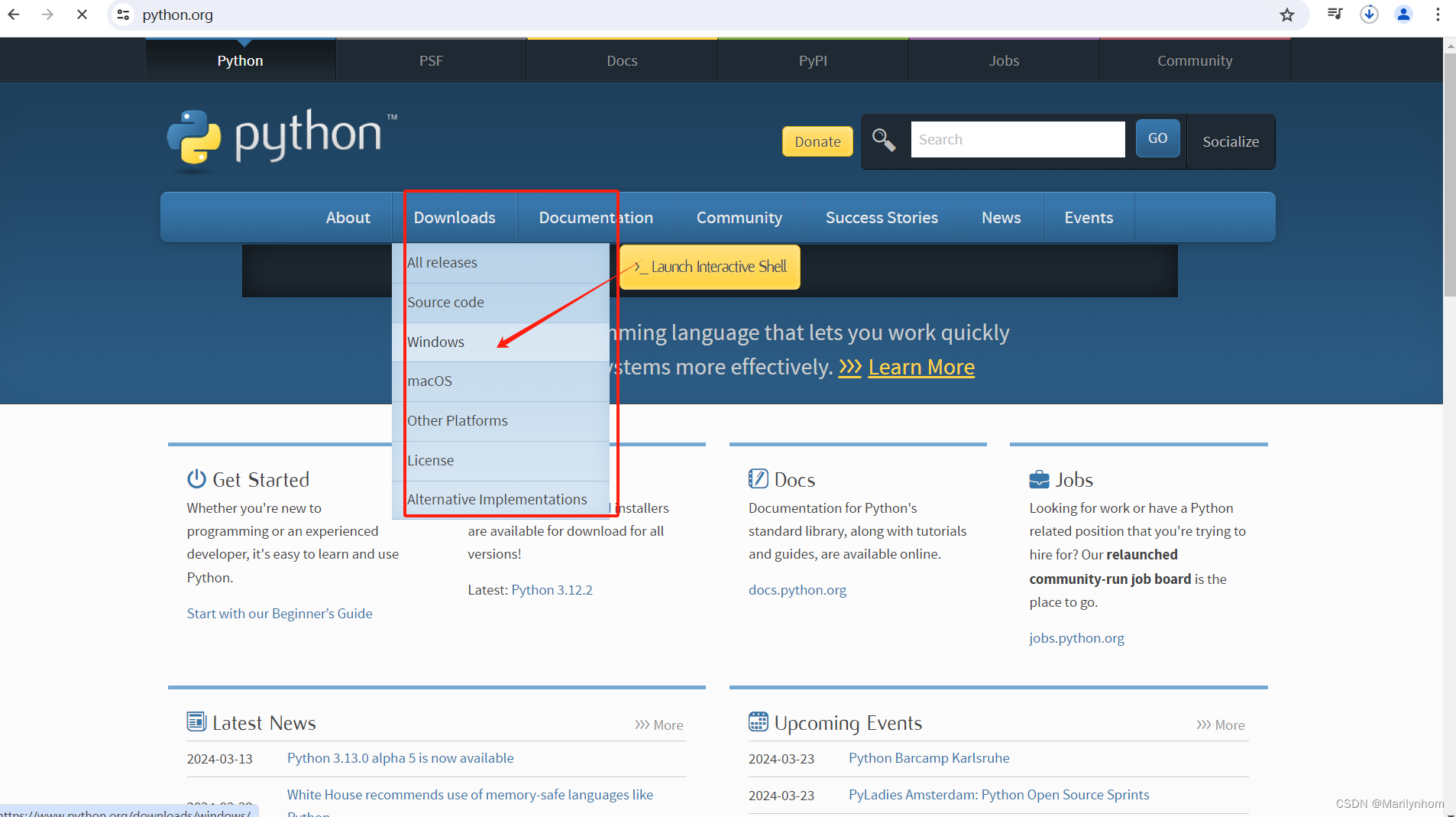
Task: Open Start with our Beginner's Guide link
Action: (280, 614)
